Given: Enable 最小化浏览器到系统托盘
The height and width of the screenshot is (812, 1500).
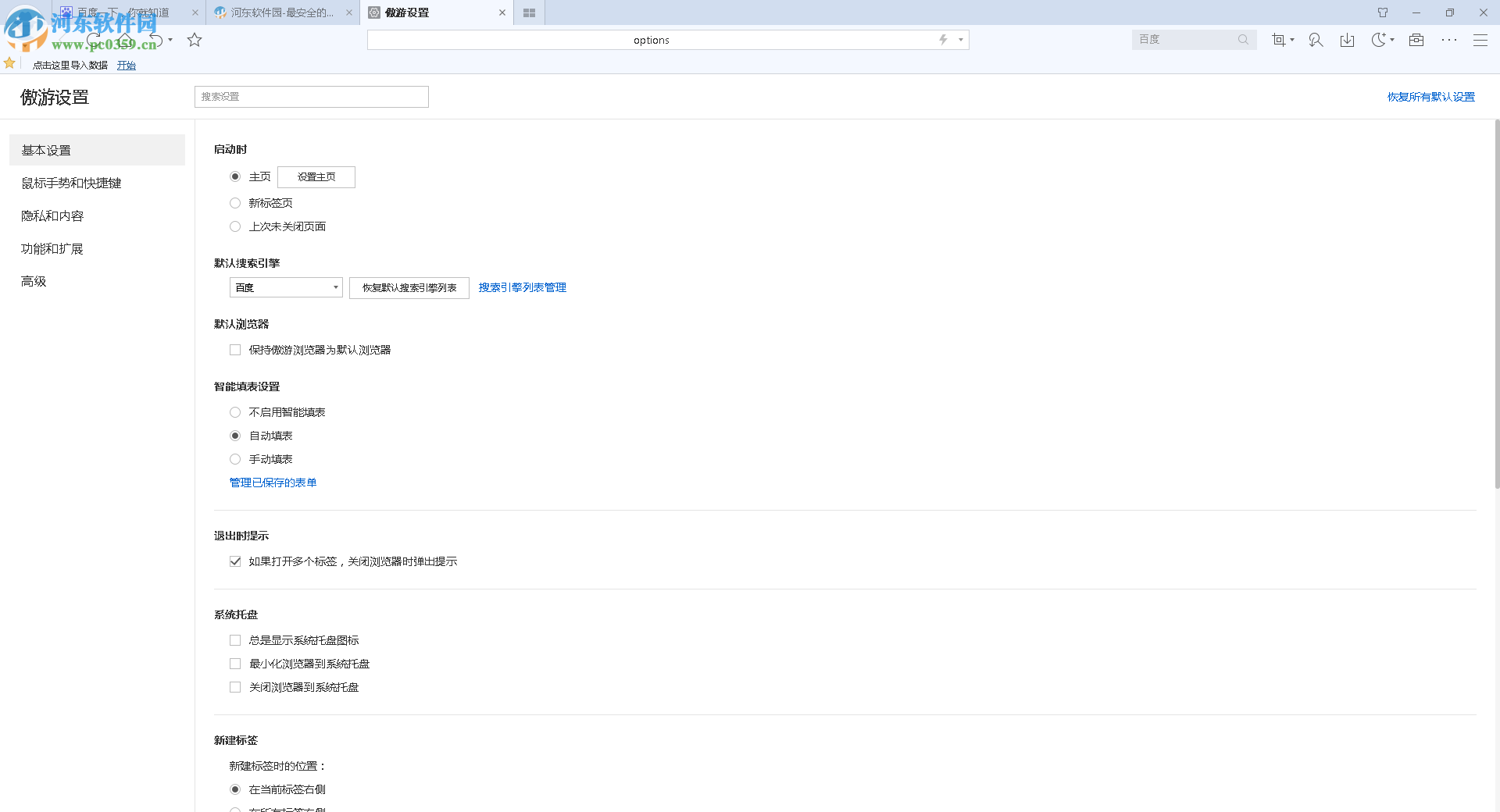Looking at the screenshot, I should point(235,664).
